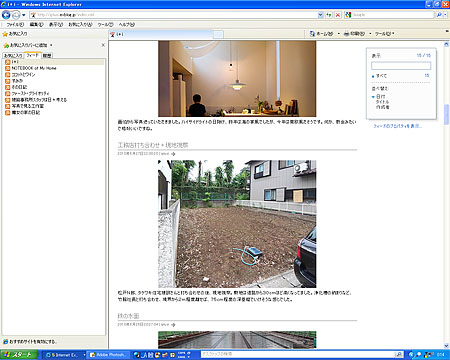Click the Forward navigation arrow button
This screenshot has width=450, height=360.
coord(16,15)
